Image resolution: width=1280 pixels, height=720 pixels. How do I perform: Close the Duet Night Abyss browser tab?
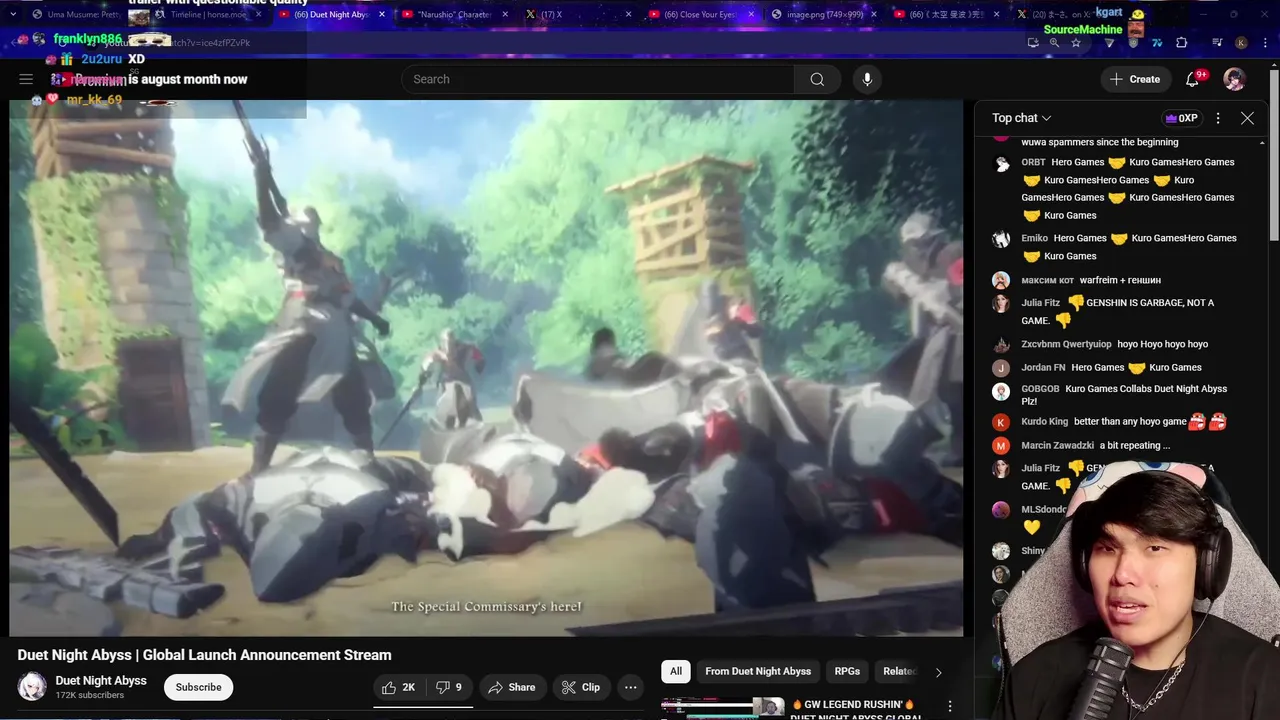[x=383, y=15]
